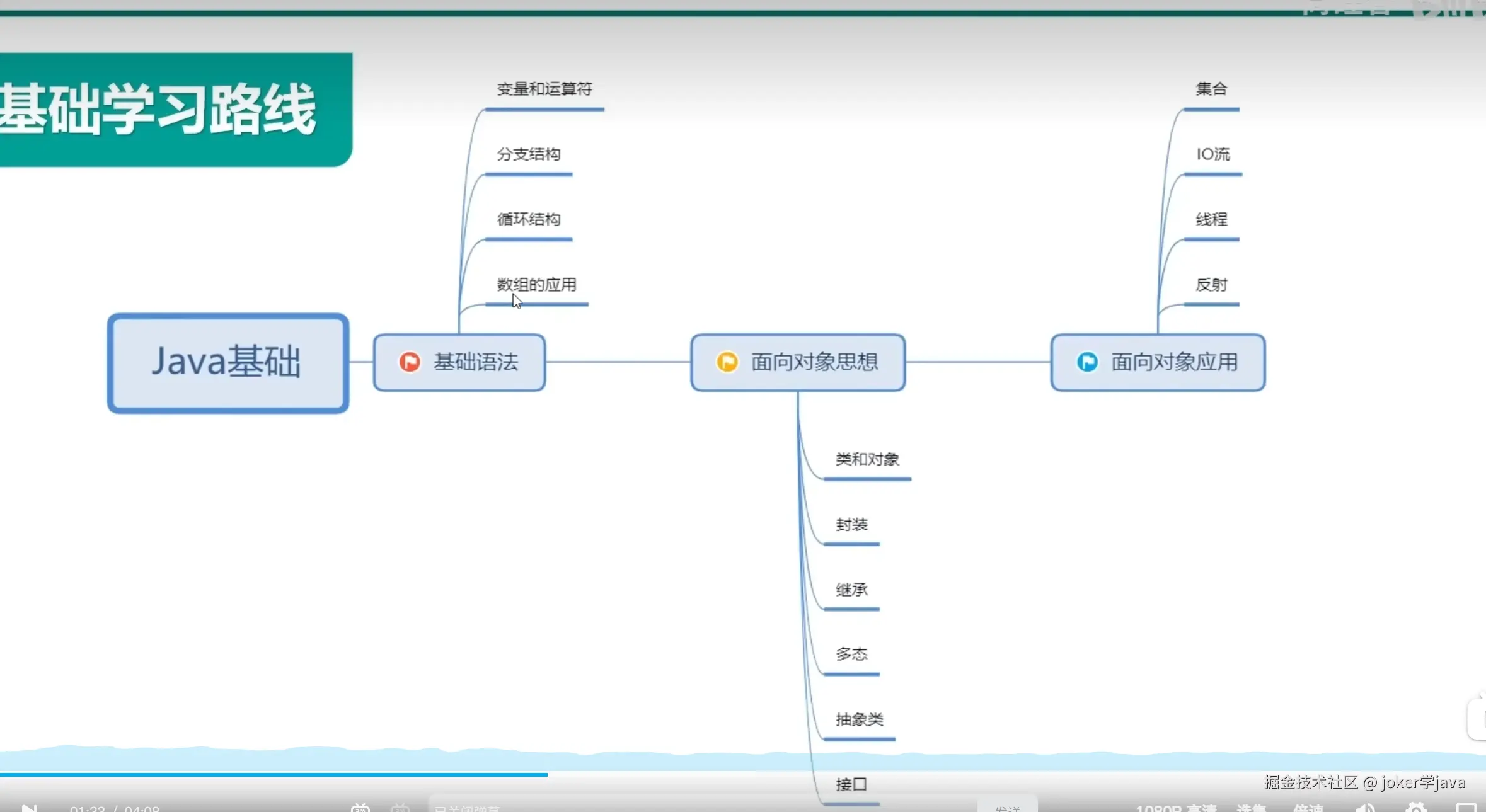Viewport: 1486px width, 812px height.
Task: Click the next episode button
Action: [28, 808]
